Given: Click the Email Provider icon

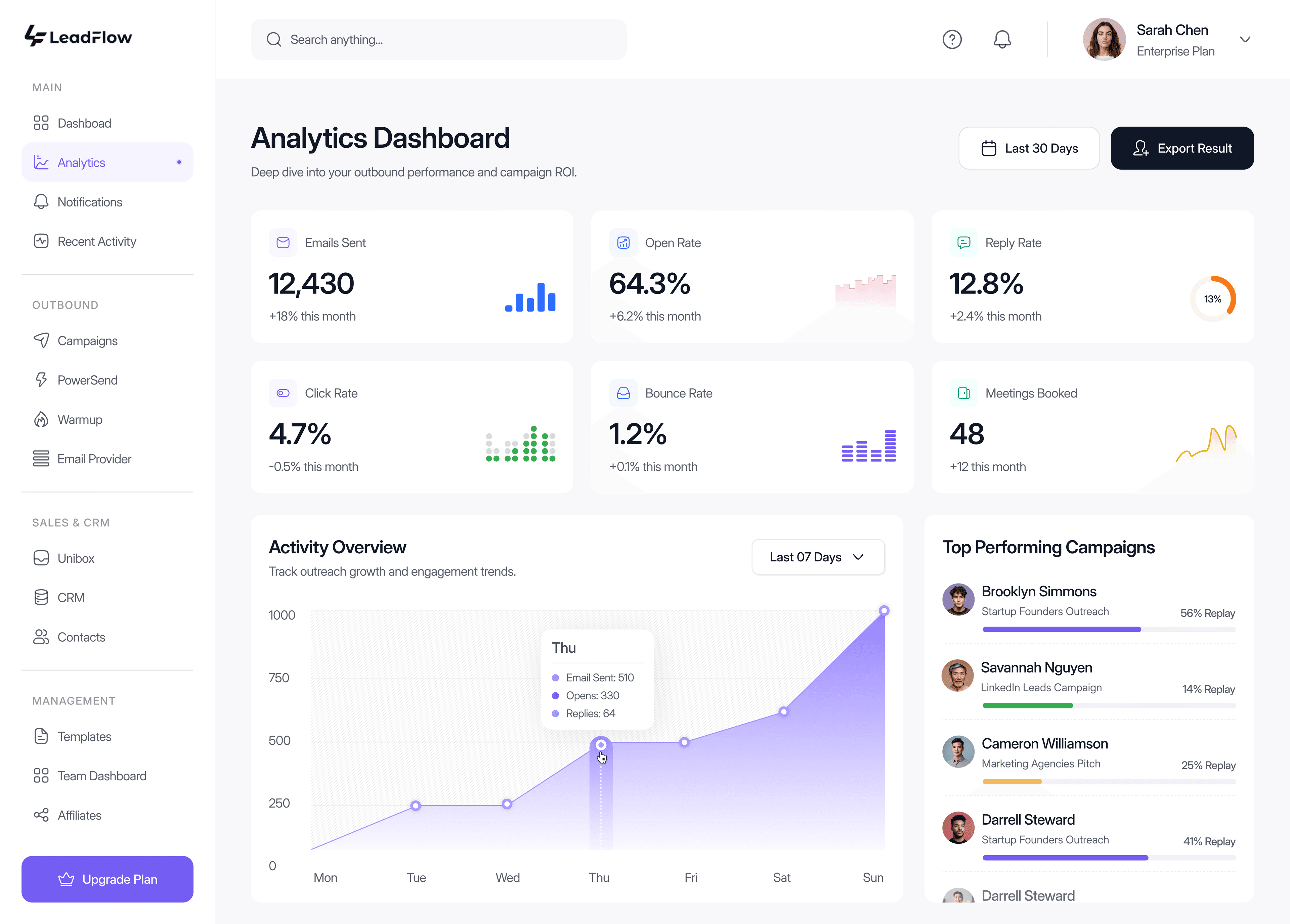Looking at the screenshot, I should click(x=41, y=458).
